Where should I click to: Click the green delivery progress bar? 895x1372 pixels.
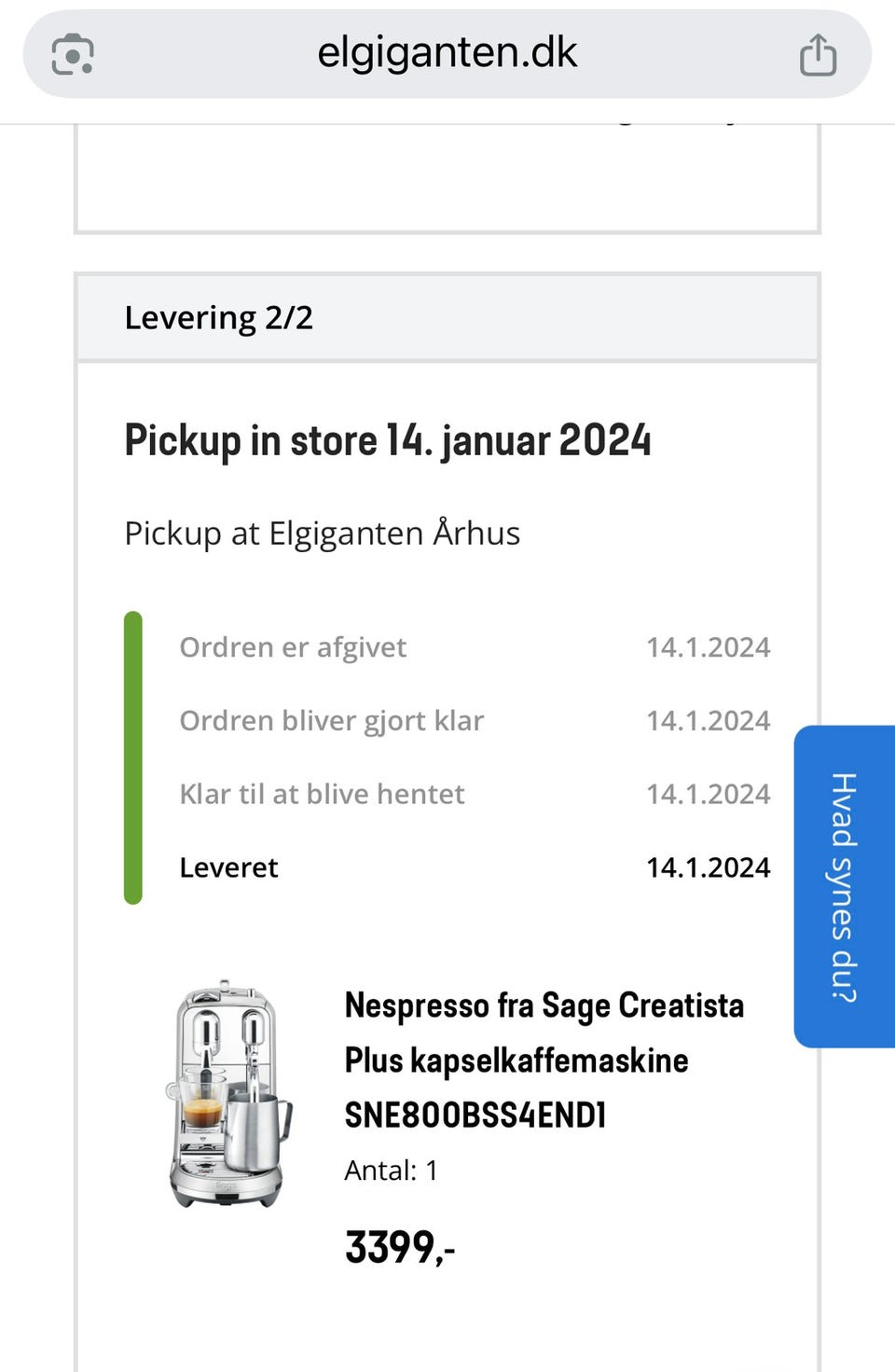click(133, 757)
